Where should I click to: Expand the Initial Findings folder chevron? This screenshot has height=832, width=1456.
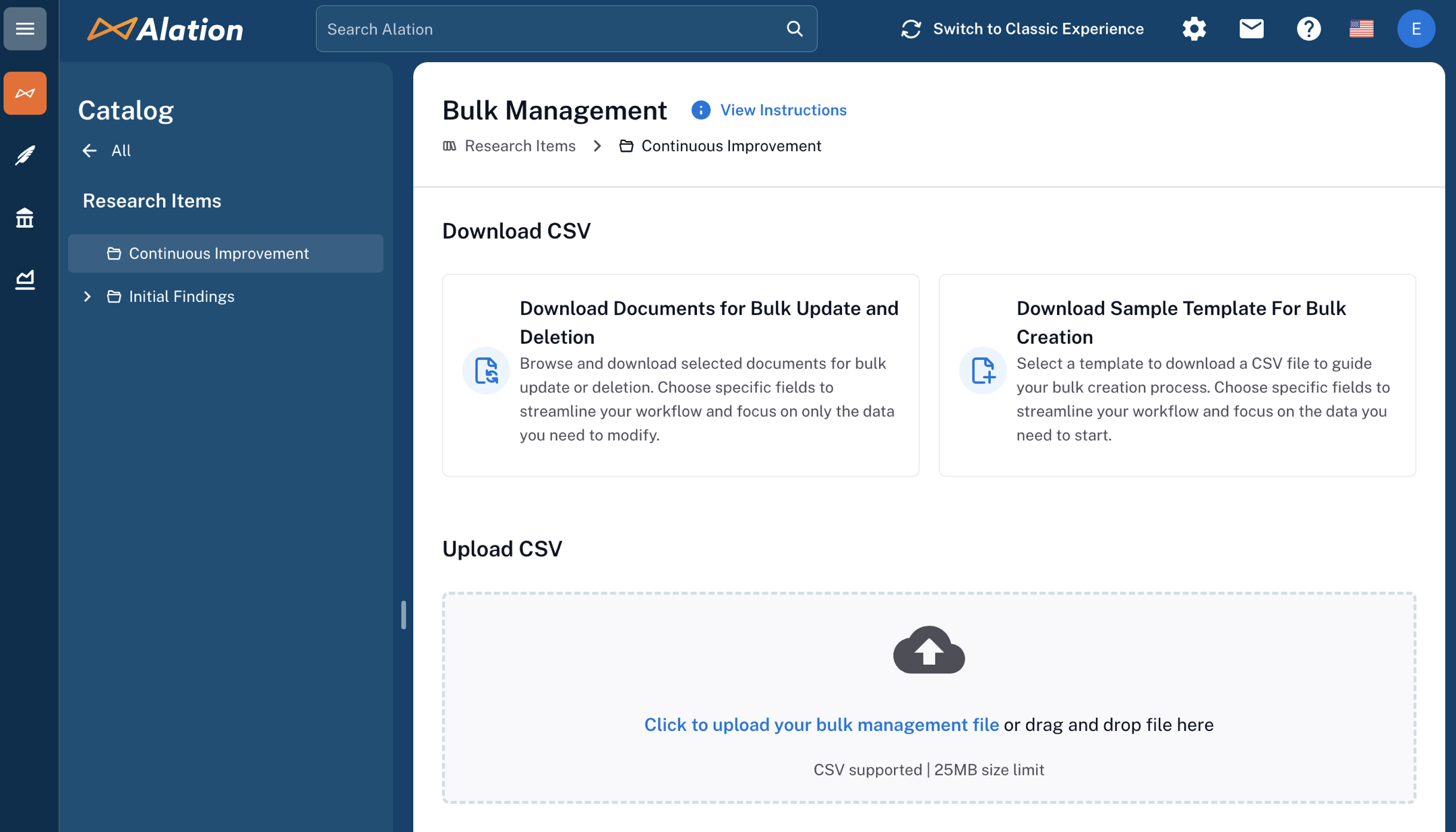(x=87, y=297)
